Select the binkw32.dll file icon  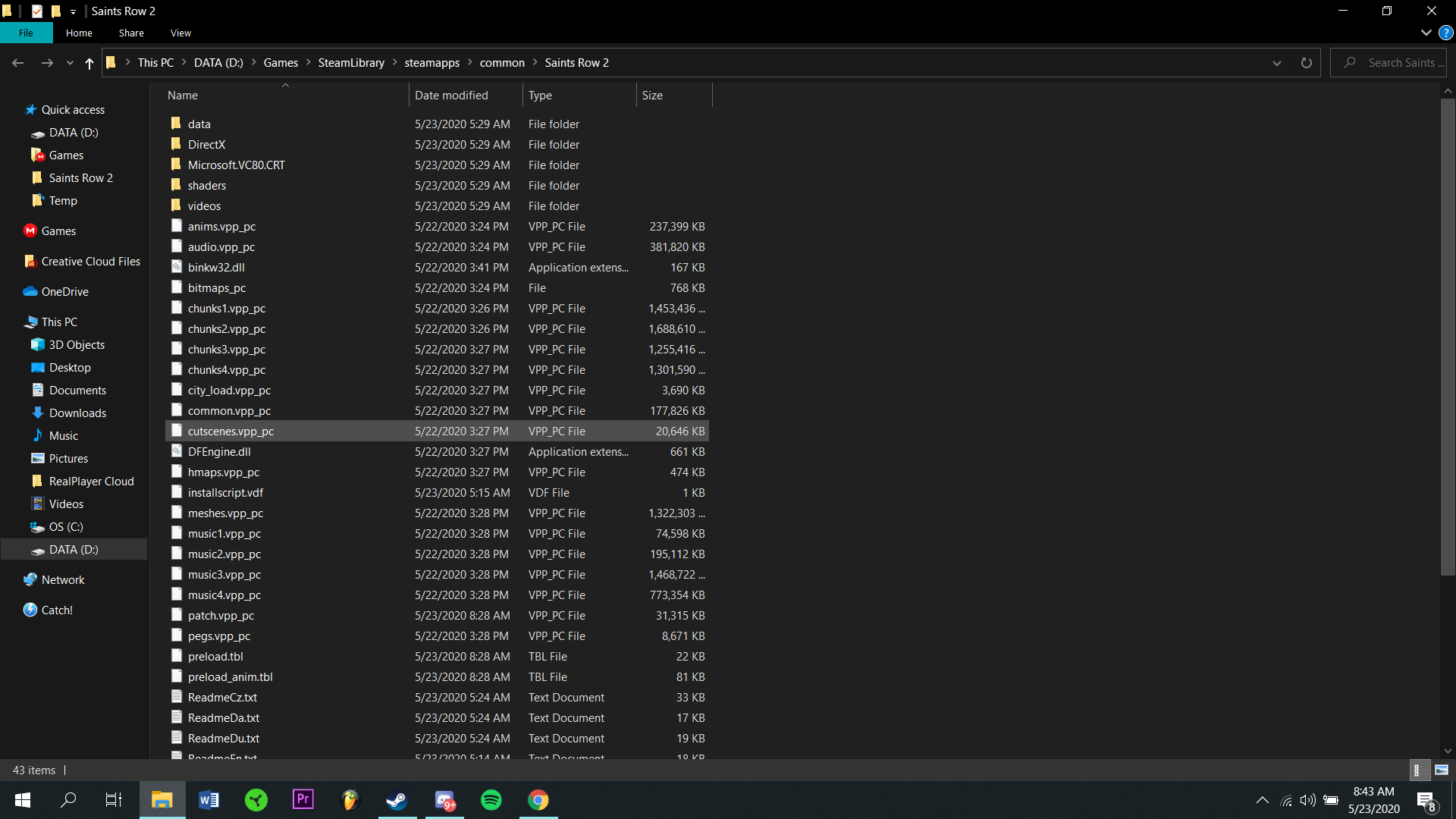pos(176,266)
